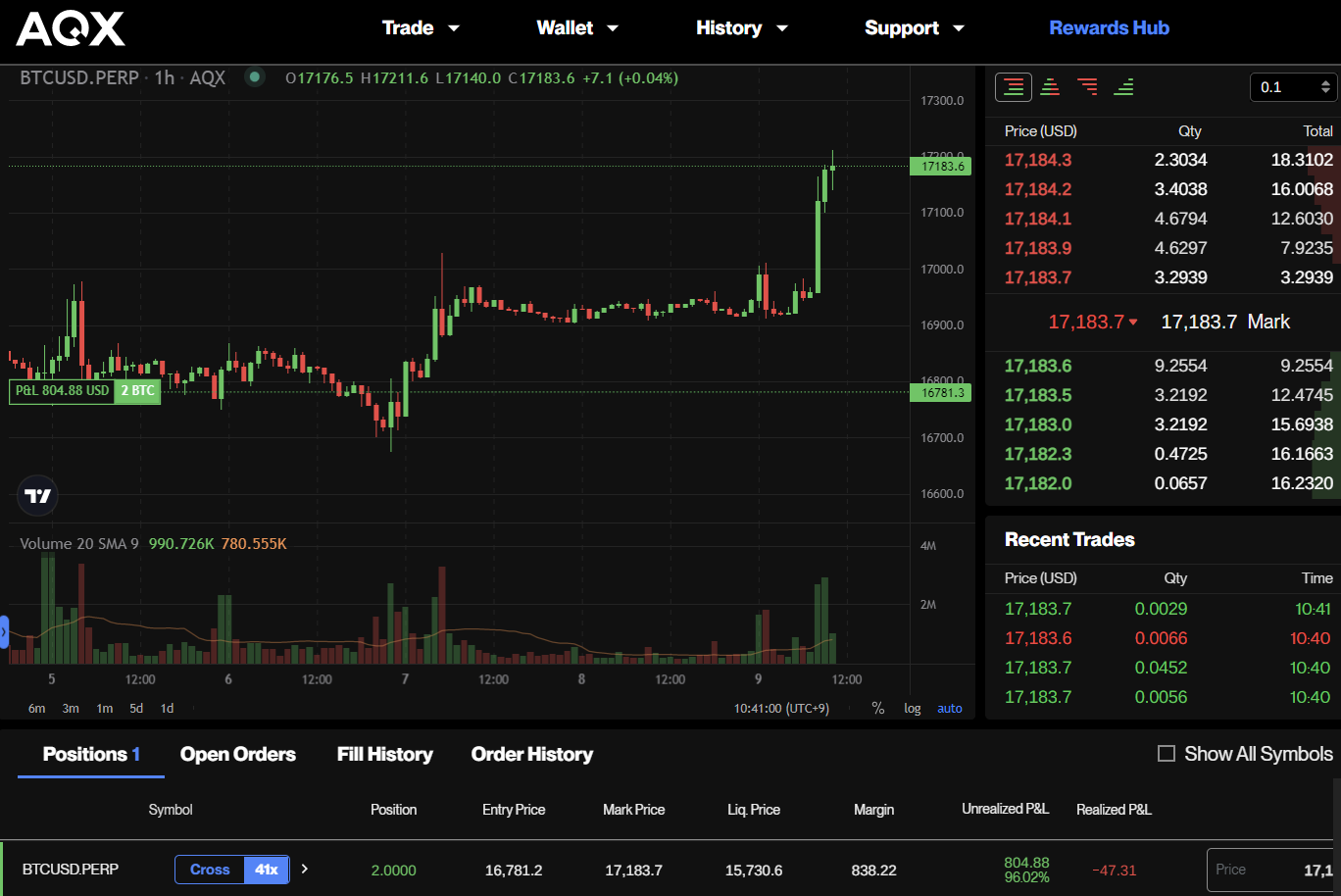This screenshot has height=896, width=1341.
Task: Click the AQX logo
Action: click(x=71, y=28)
